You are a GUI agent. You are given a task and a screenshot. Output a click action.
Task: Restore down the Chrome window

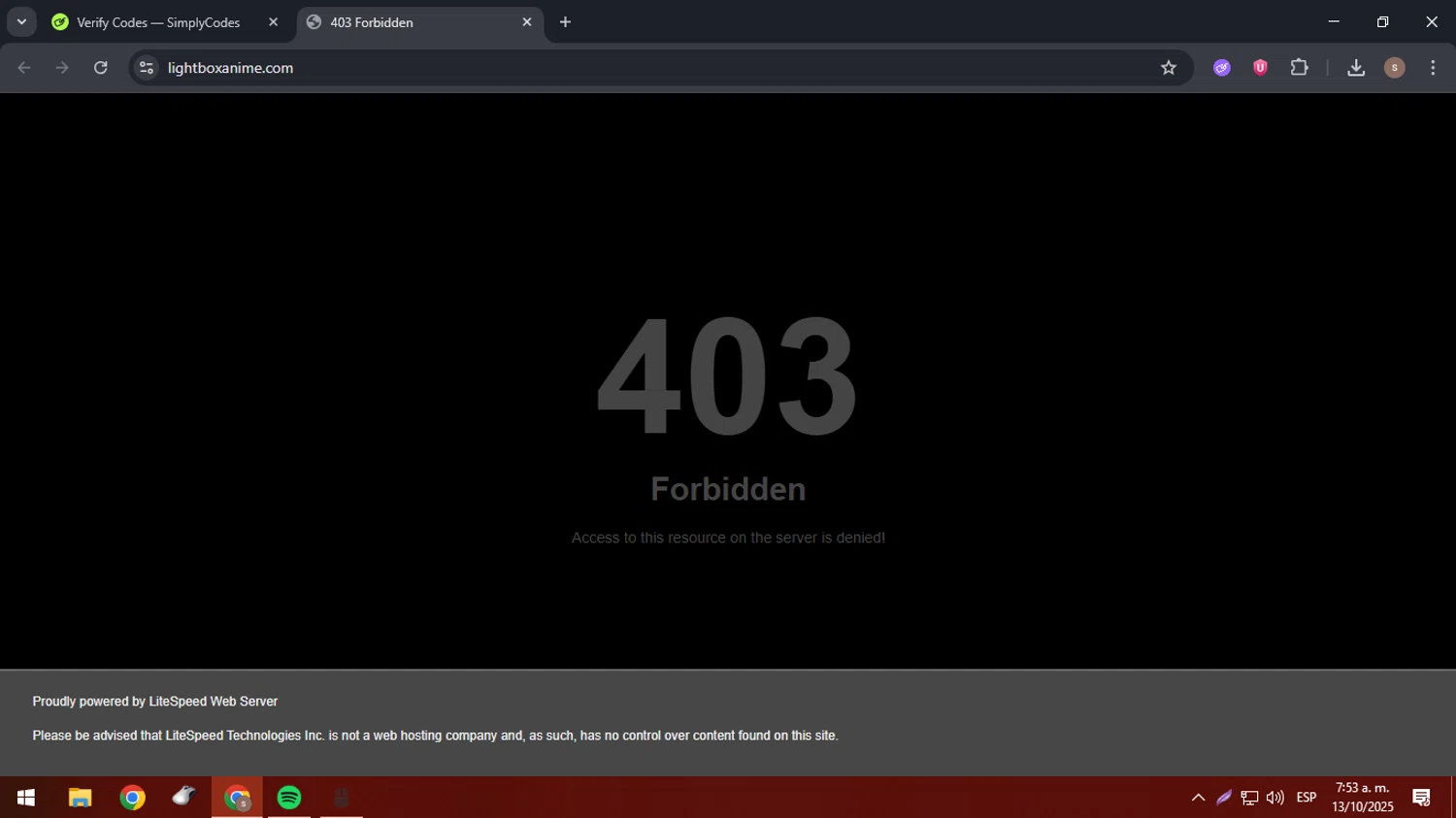tap(1382, 22)
